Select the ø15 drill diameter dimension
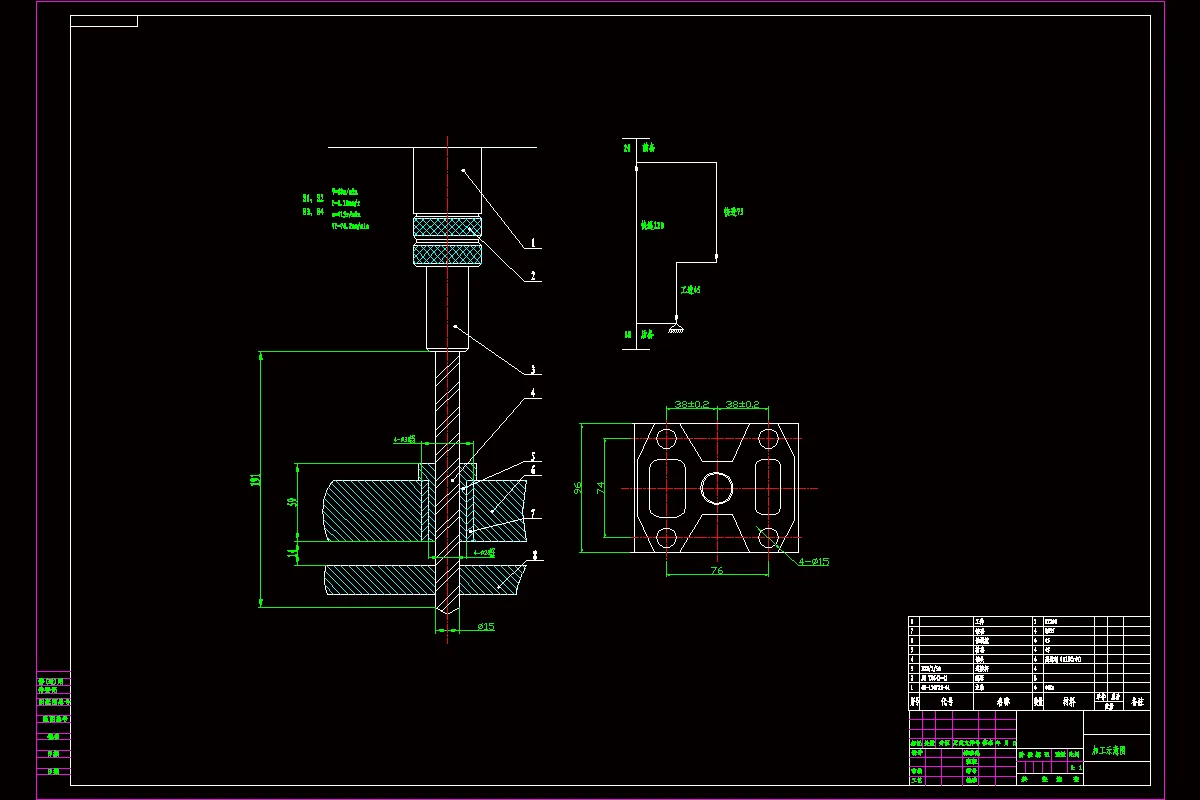This screenshot has width=1200, height=800. click(x=486, y=626)
